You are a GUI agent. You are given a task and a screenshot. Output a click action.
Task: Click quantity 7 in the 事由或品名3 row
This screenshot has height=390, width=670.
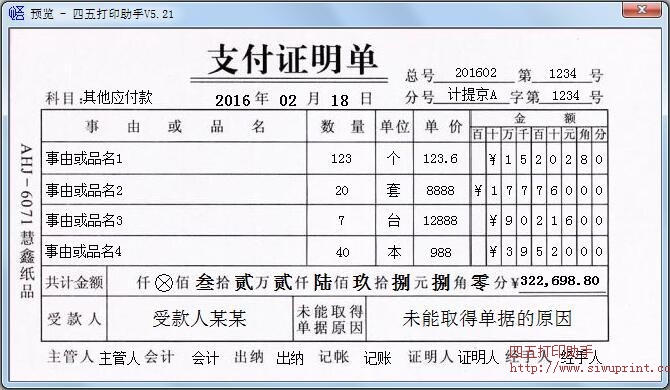pos(341,221)
